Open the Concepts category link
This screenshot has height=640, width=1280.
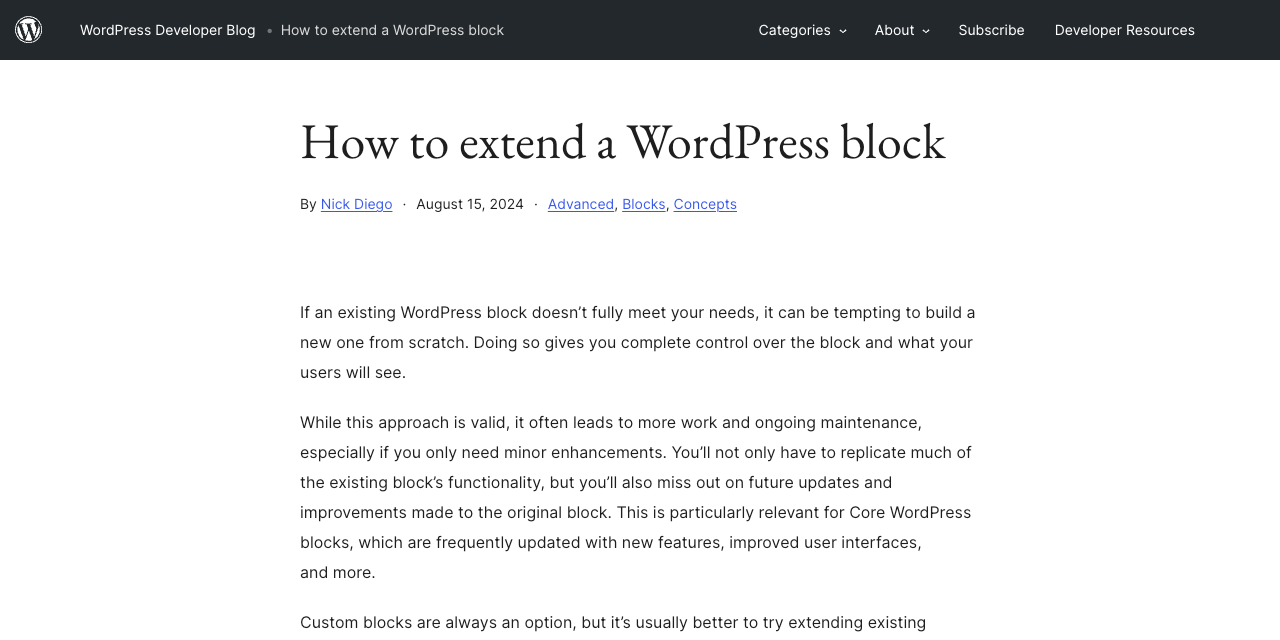pos(705,204)
